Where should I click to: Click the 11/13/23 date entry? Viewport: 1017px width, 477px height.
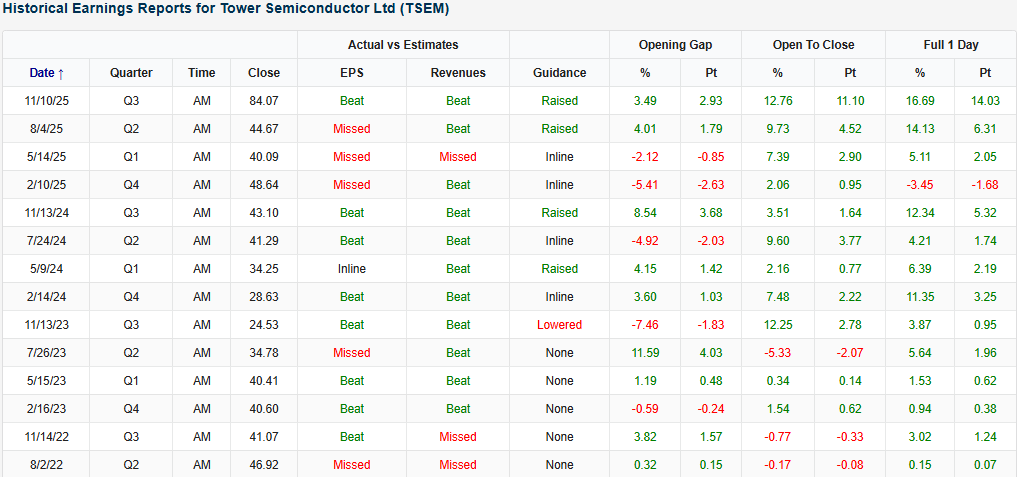[x=46, y=325]
